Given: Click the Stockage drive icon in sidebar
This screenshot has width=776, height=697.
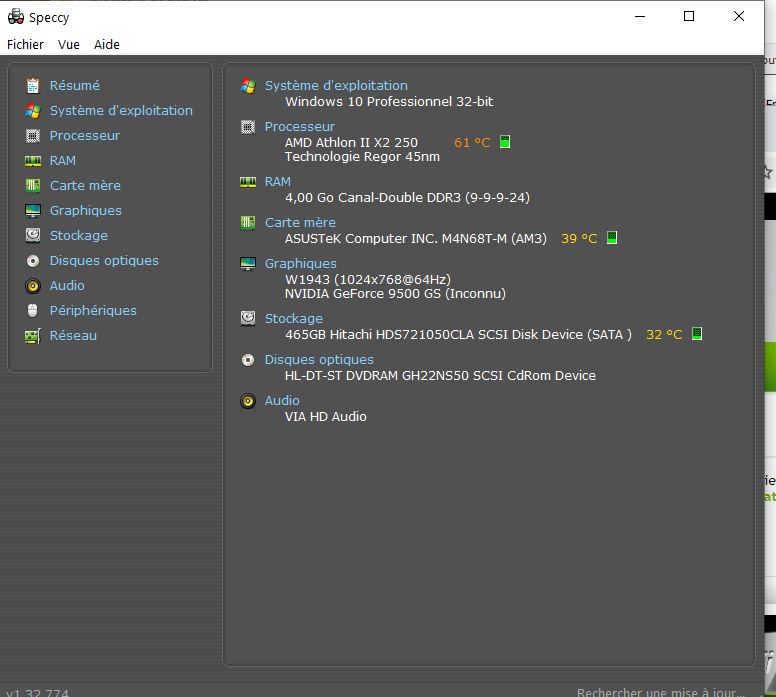Looking at the screenshot, I should click(x=33, y=235).
